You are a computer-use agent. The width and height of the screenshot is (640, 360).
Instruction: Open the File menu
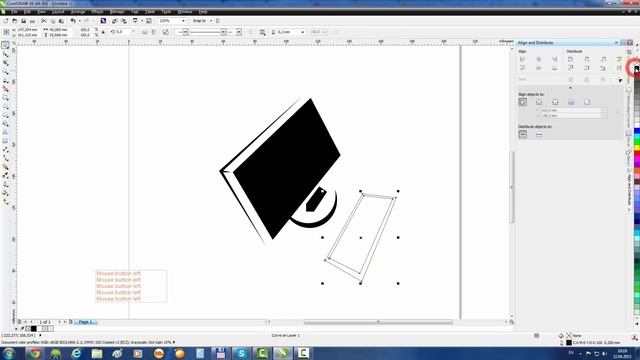click(x=14, y=12)
